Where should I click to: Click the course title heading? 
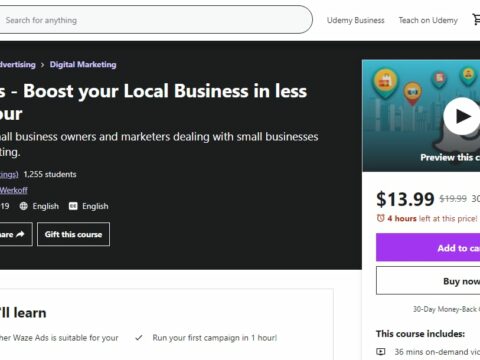(x=153, y=102)
